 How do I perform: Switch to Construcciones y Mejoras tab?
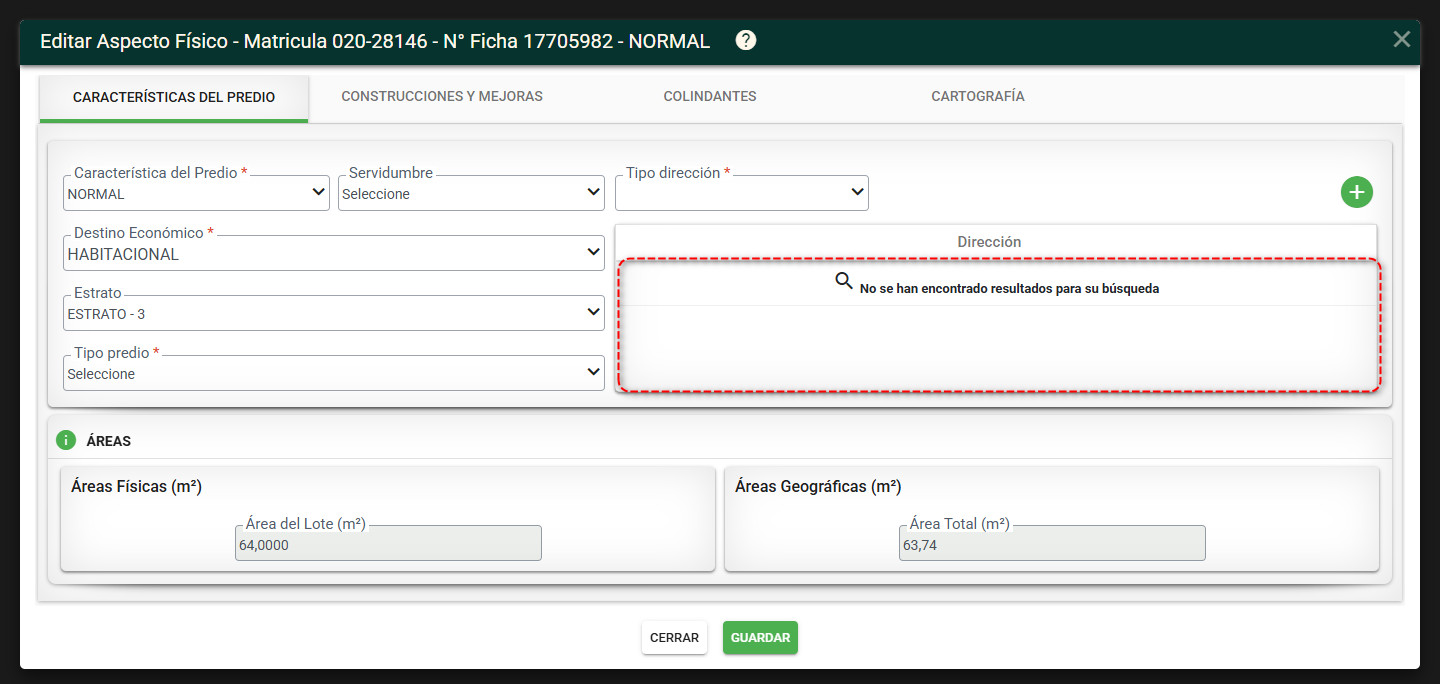(442, 97)
